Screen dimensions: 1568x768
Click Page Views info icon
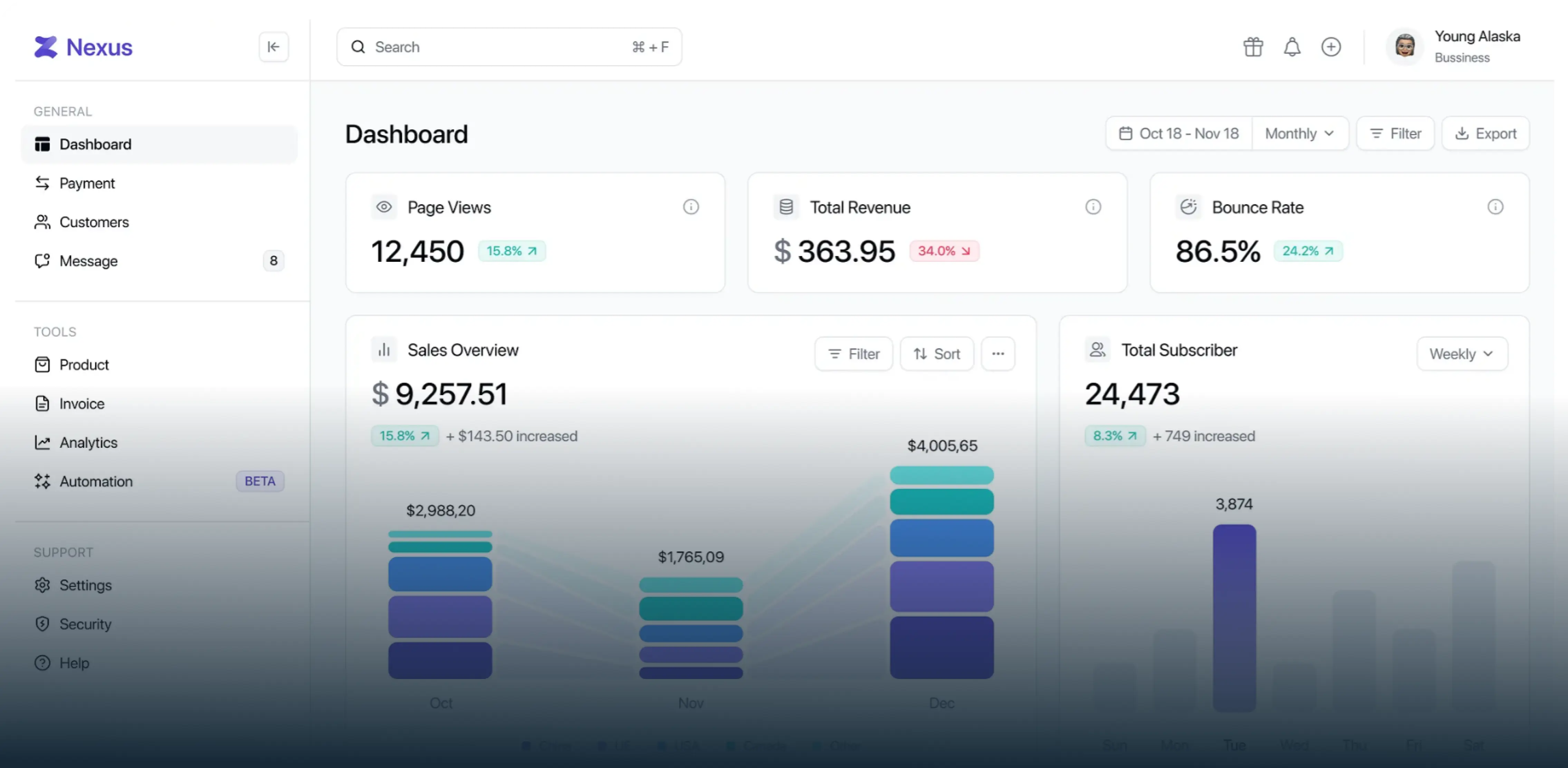pos(690,207)
